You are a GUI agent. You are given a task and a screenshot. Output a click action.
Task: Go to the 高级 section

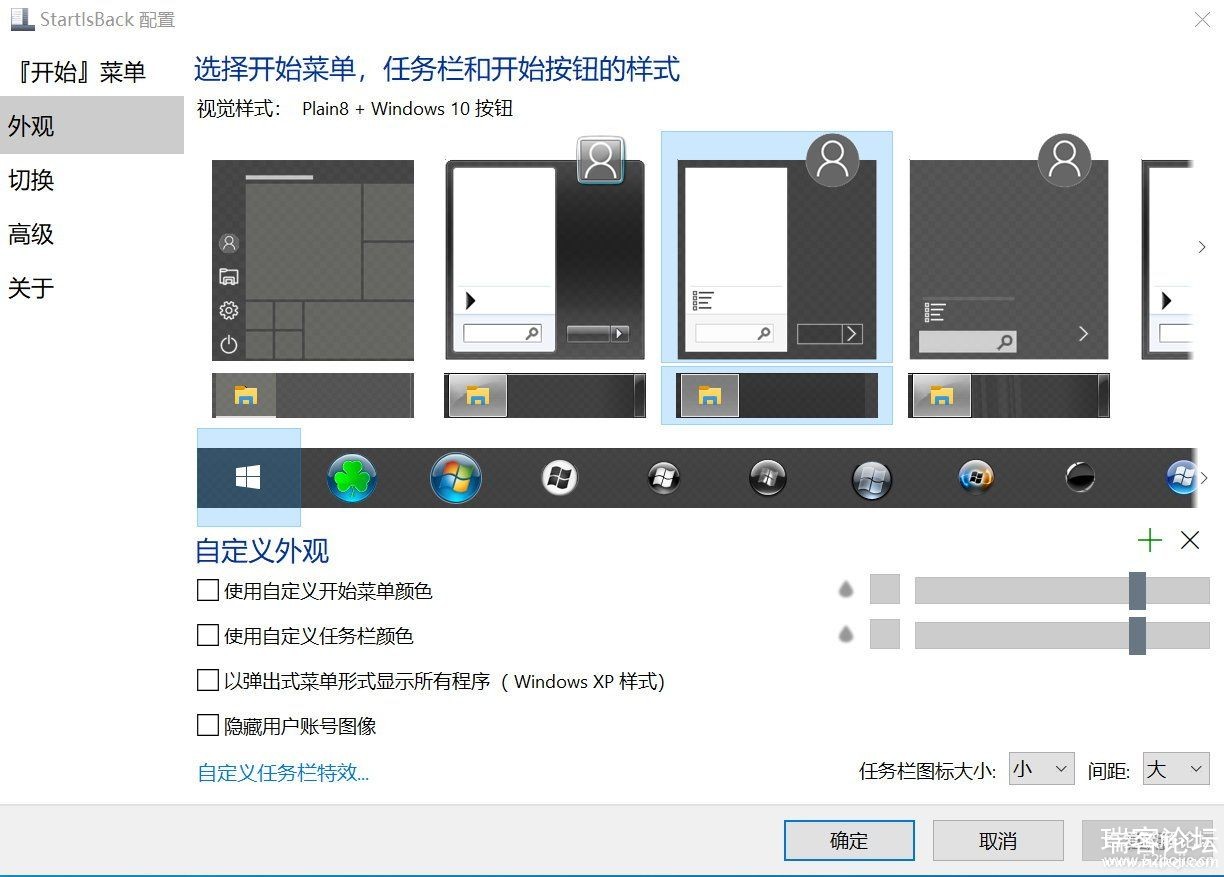[92, 234]
